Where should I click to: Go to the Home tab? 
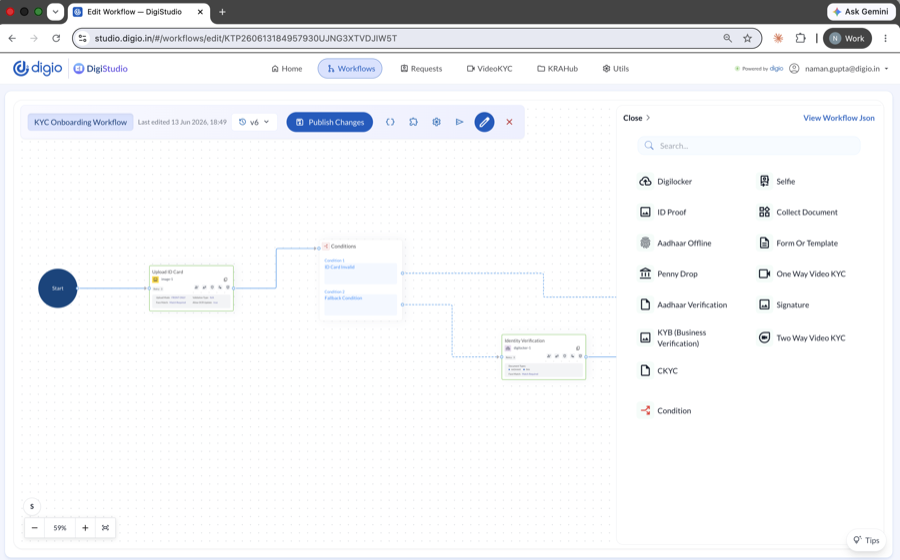(286, 68)
